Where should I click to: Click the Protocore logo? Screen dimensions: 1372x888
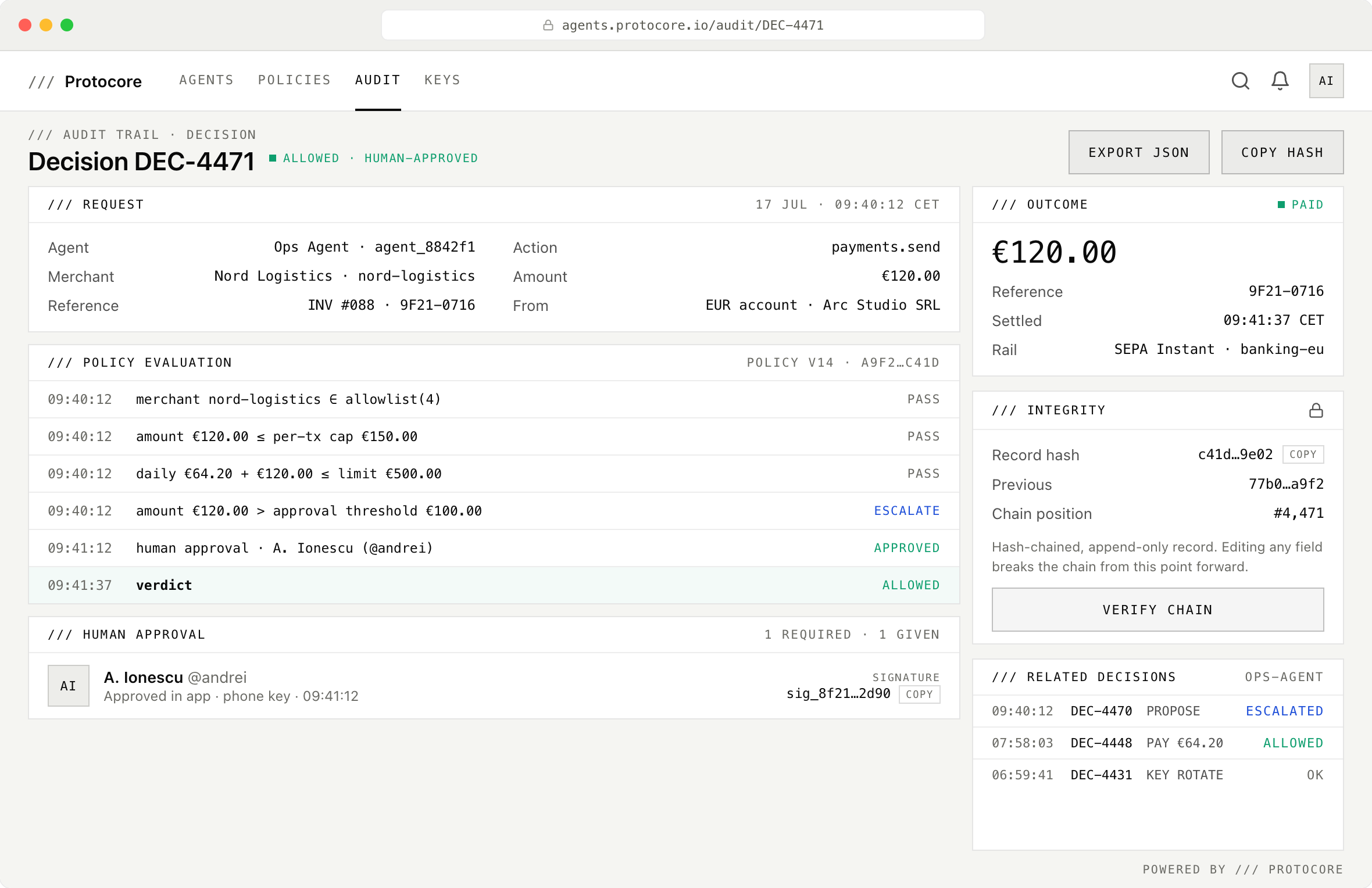(x=85, y=81)
